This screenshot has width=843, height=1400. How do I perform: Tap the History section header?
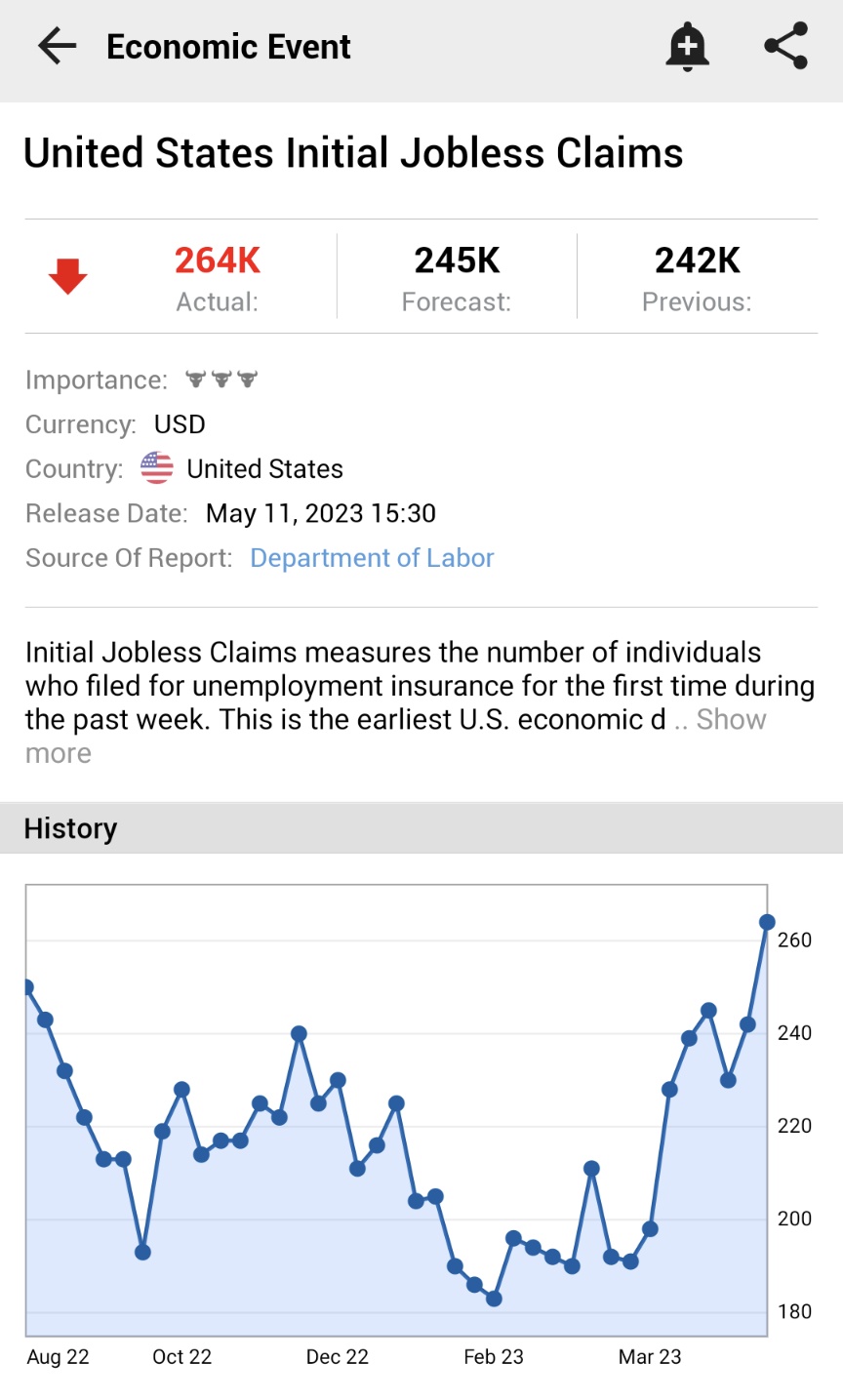pyautogui.click(x=70, y=828)
